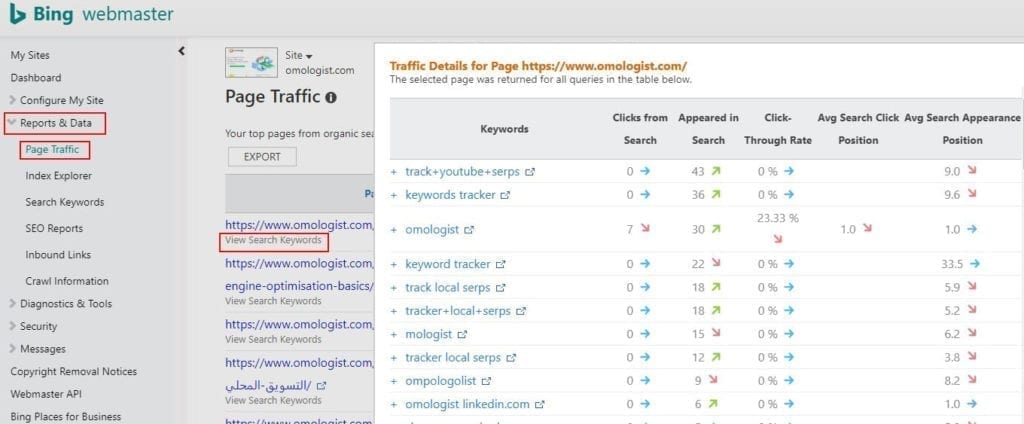Expand the mologist row with plus
The width and height of the screenshot is (1024, 424).
[x=394, y=334]
